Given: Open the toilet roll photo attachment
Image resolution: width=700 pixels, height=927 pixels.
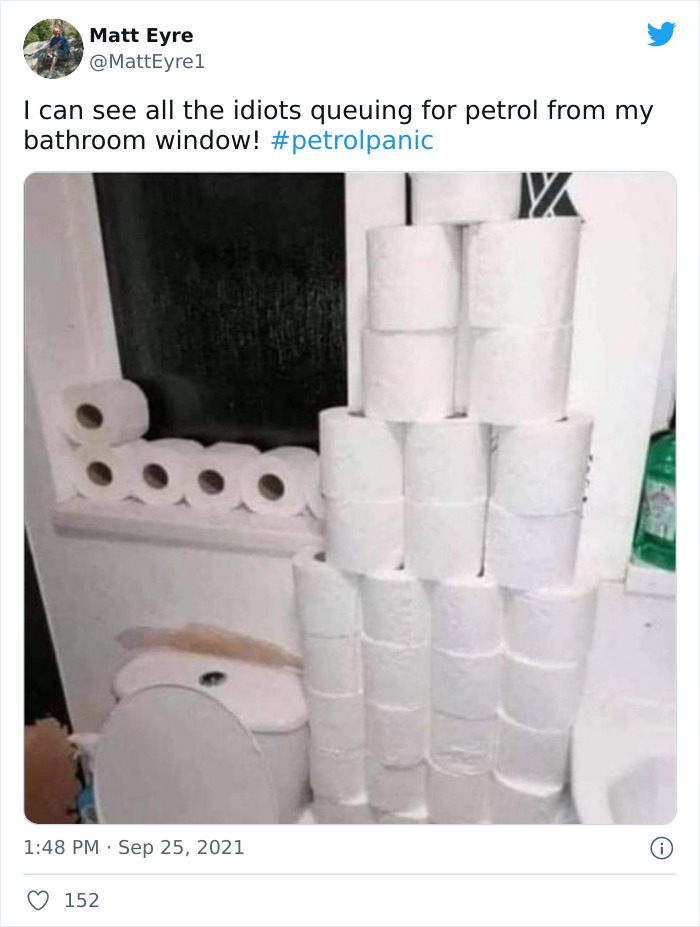Looking at the screenshot, I should 350,498.
